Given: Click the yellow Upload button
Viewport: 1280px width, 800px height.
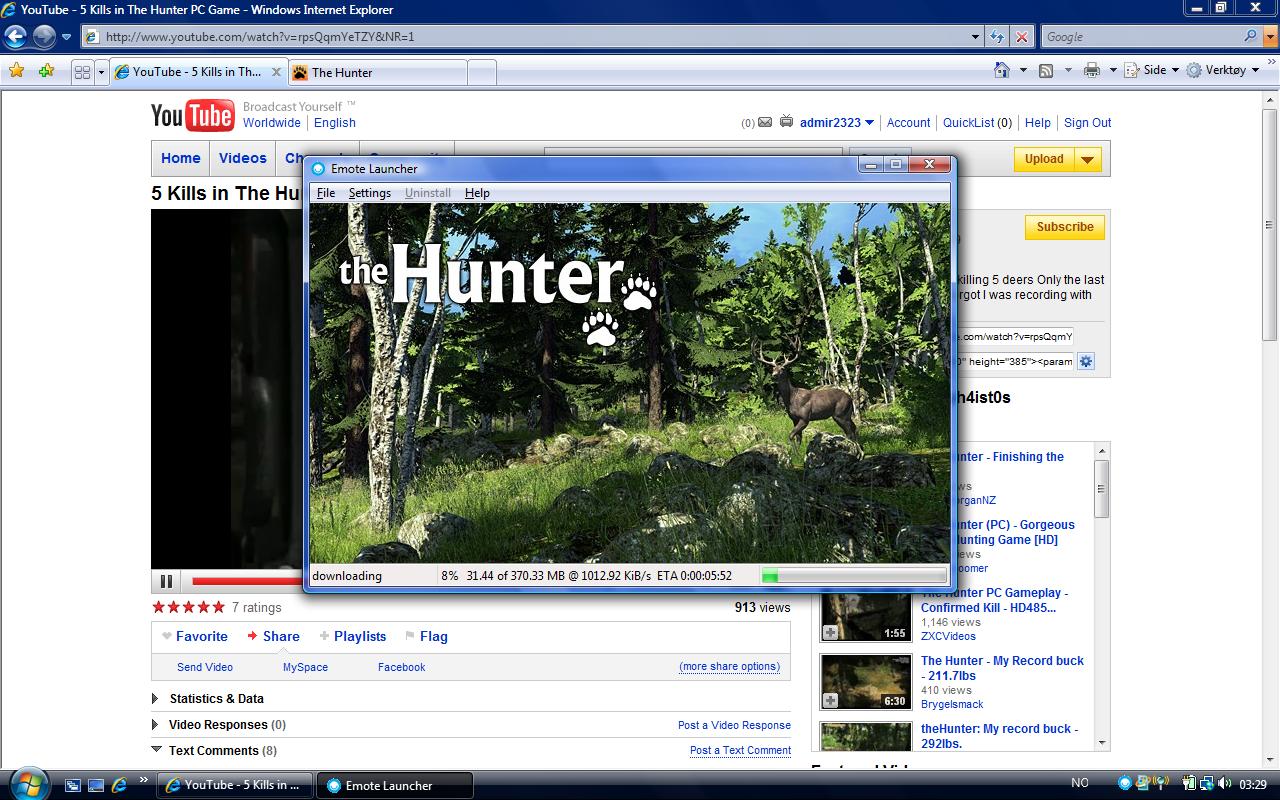Looking at the screenshot, I should tap(1044, 159).
